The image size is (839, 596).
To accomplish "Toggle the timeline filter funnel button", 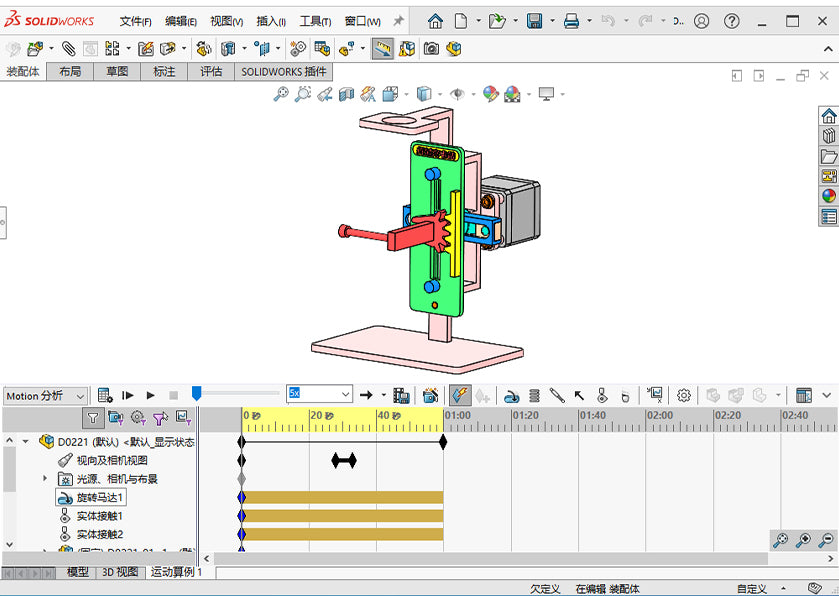I will pyautogui.click(x=93, y=418).
